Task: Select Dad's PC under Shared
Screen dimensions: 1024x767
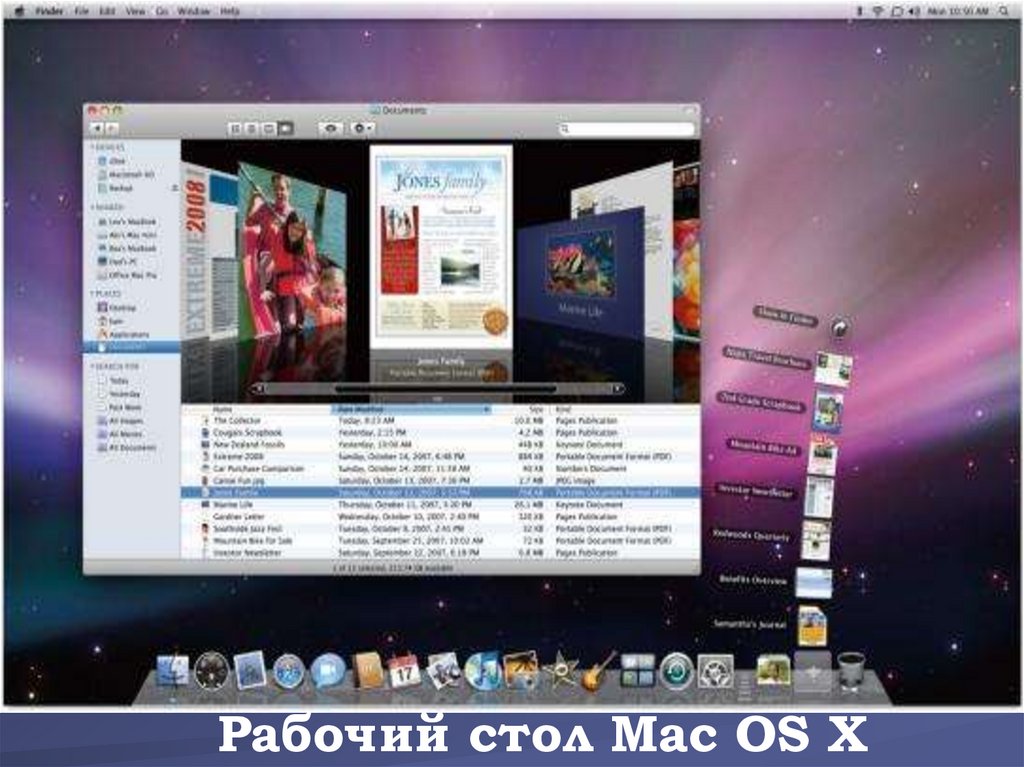Action: point(118,261)
